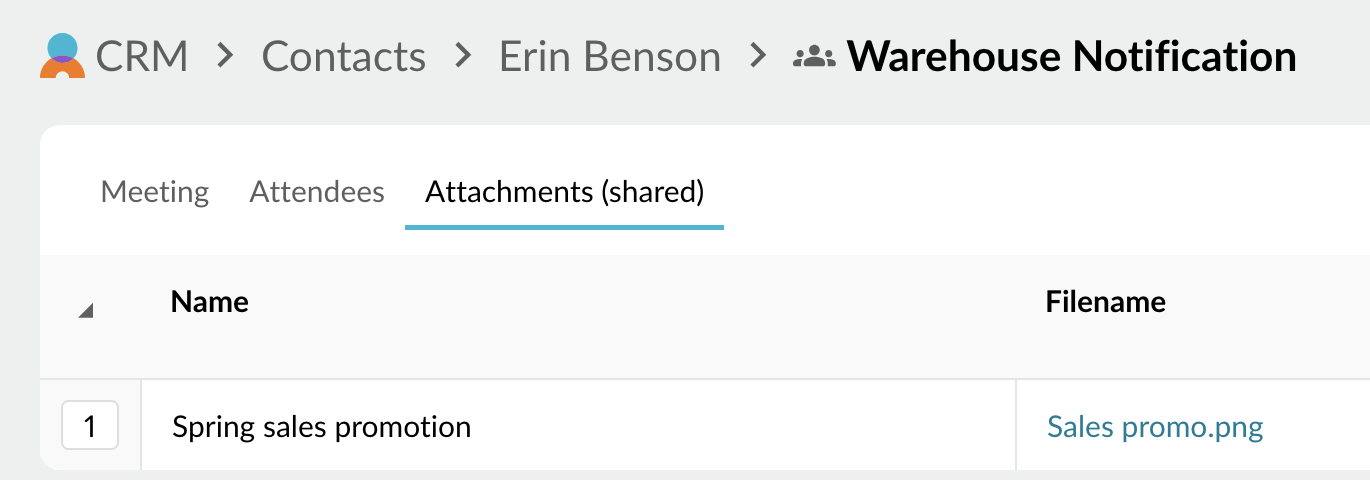Click the Spring sales promotion cell
This screenshot has width=1370, height=480.
click(321, 427)
